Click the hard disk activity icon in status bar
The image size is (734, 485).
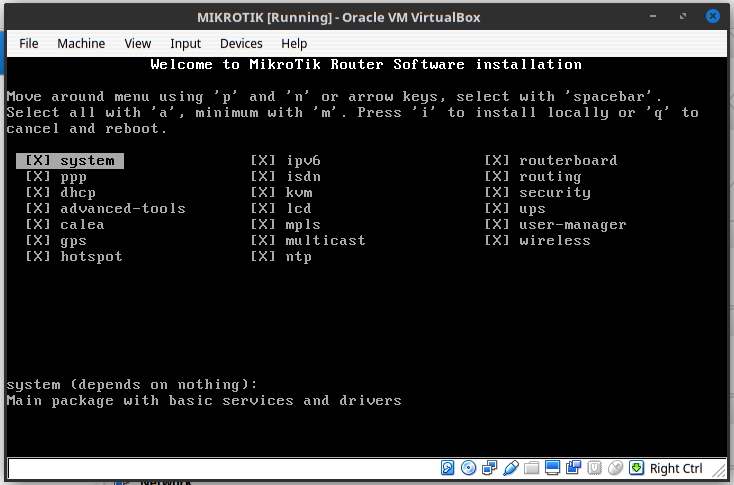coord(448,468)
